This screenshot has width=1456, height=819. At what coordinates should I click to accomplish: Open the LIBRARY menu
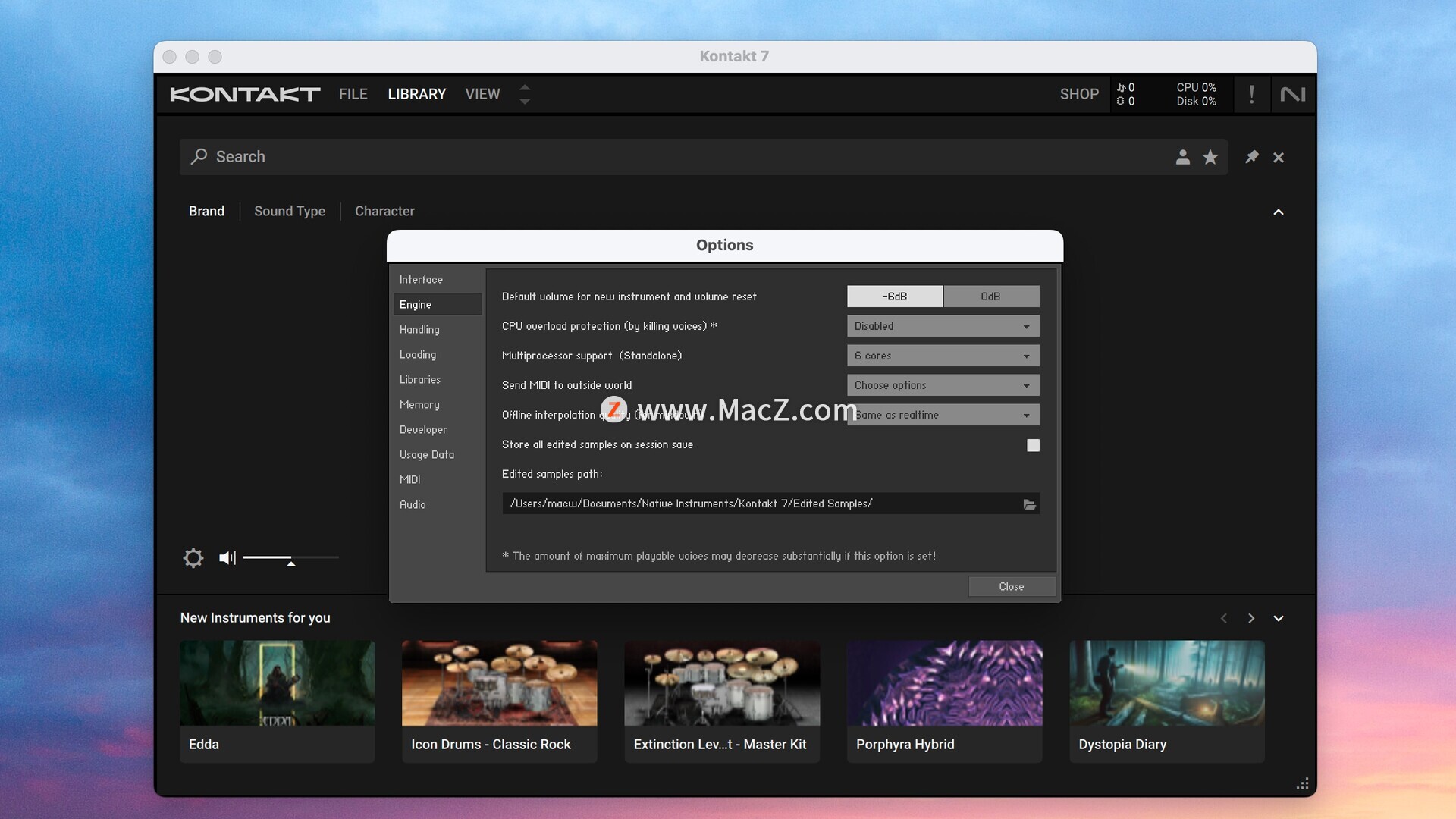click(x=417, y=94)
